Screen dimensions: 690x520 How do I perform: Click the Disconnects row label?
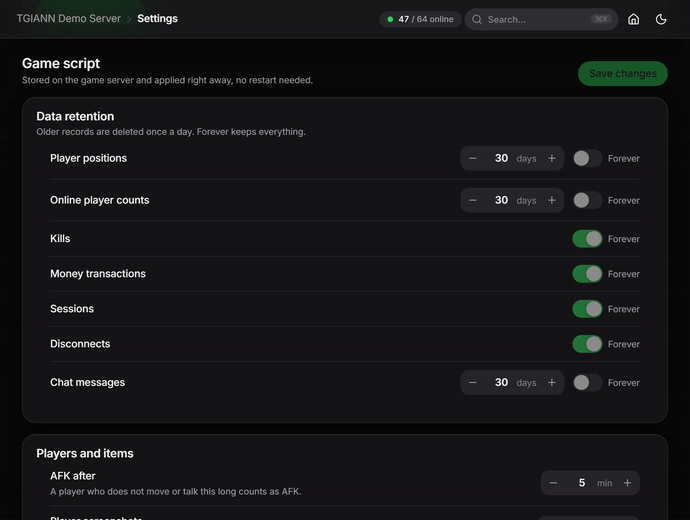tap(80, 344)
